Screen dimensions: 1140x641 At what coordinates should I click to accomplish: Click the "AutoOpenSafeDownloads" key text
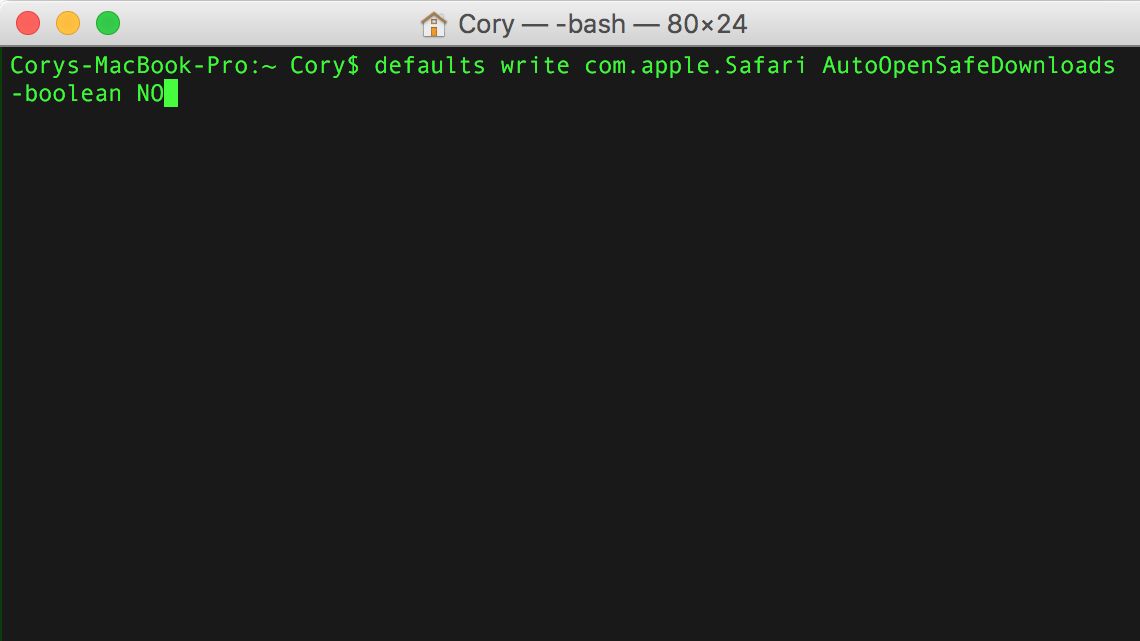[x=968, y=66]
